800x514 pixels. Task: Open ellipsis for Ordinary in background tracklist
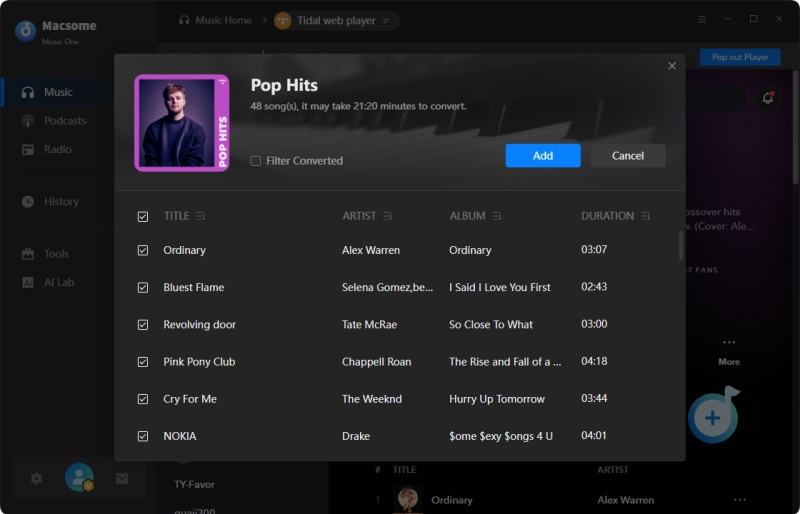[740, 500]
